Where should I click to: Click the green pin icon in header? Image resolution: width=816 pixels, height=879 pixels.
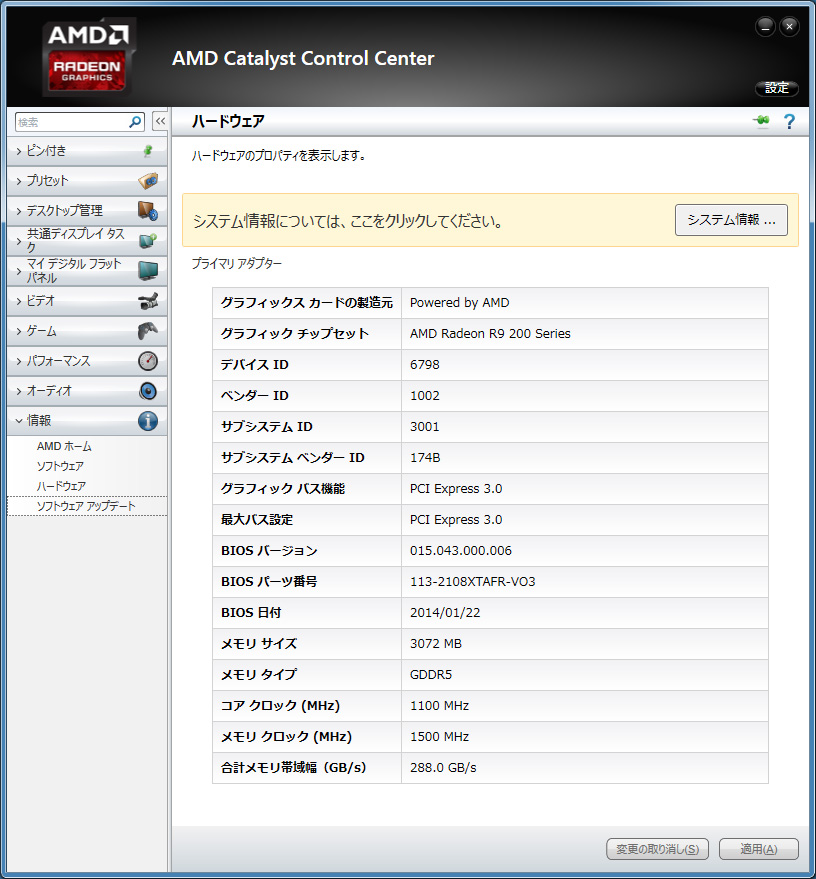[x=762, y=122]
